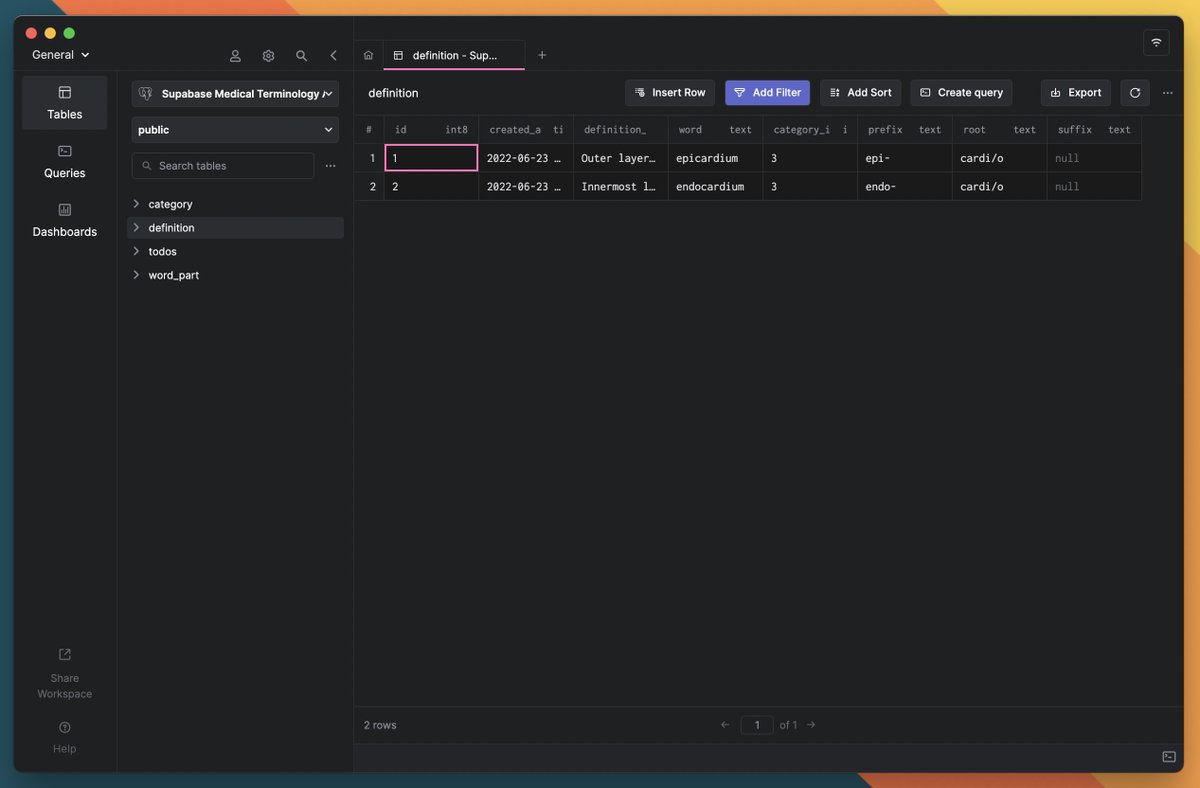Open the Supabase Medical Terminology connection dropdown
This screenshot has height=788, width=1200.
coord(235,94)
